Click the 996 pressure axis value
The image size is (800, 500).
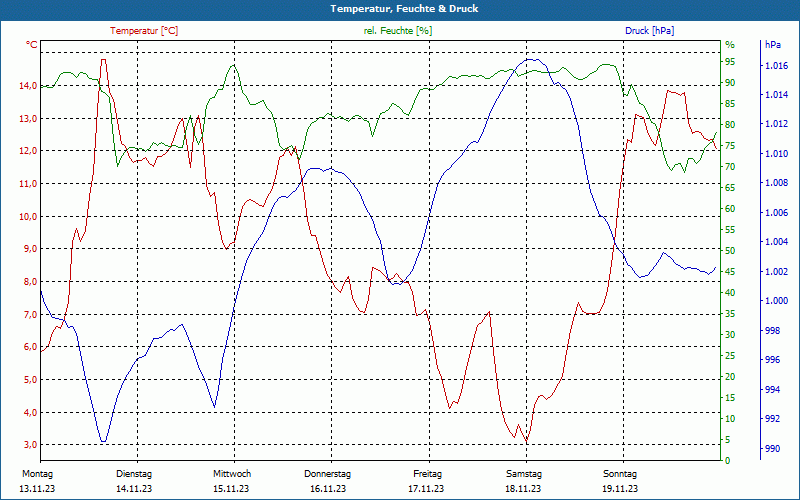[772, 360]
